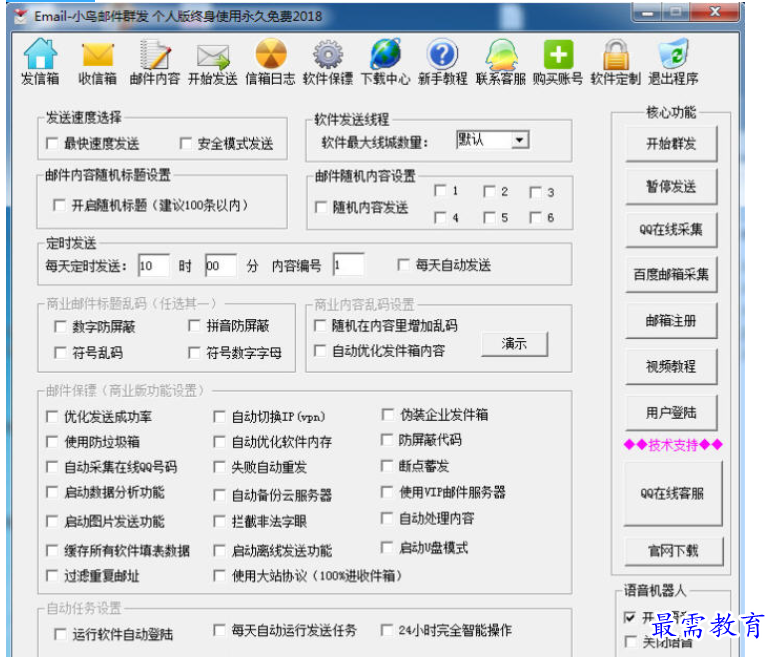Enable 伪装企业发件箱 checkbox
Screen dimensions: 773x657
coord(387,415)
